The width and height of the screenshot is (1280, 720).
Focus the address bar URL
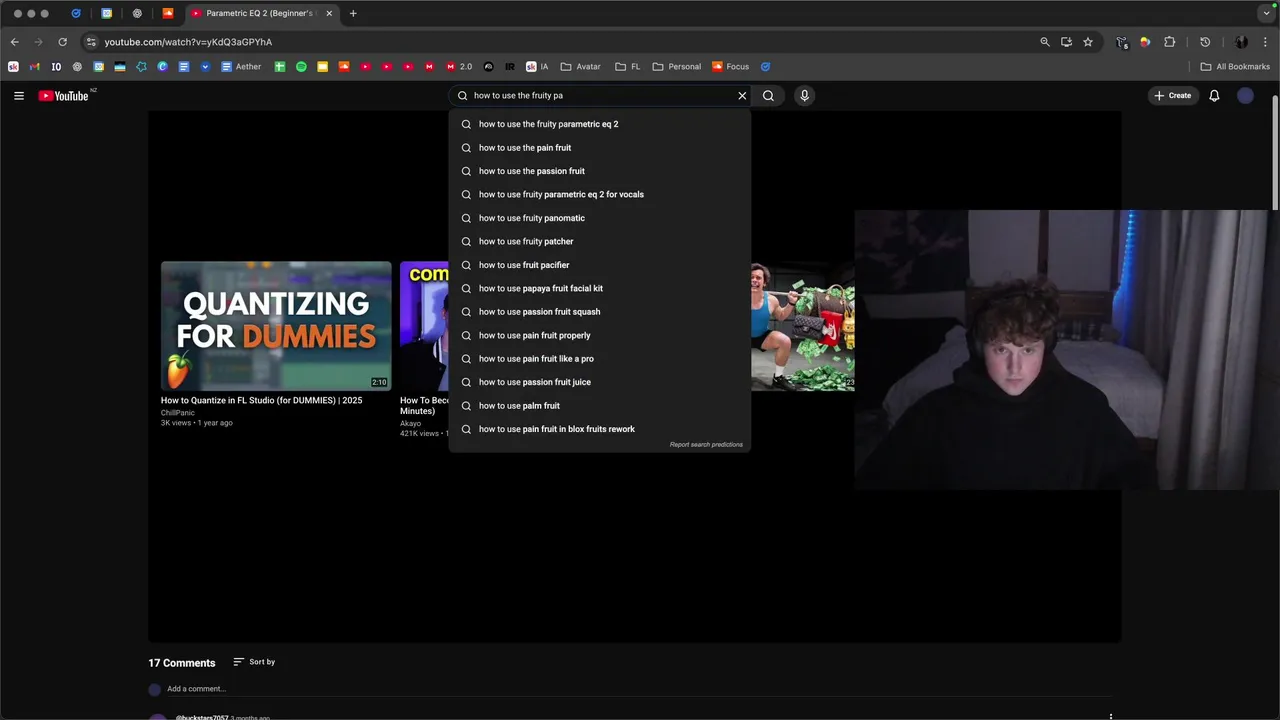pyautogui.click(x=188, y=42)
